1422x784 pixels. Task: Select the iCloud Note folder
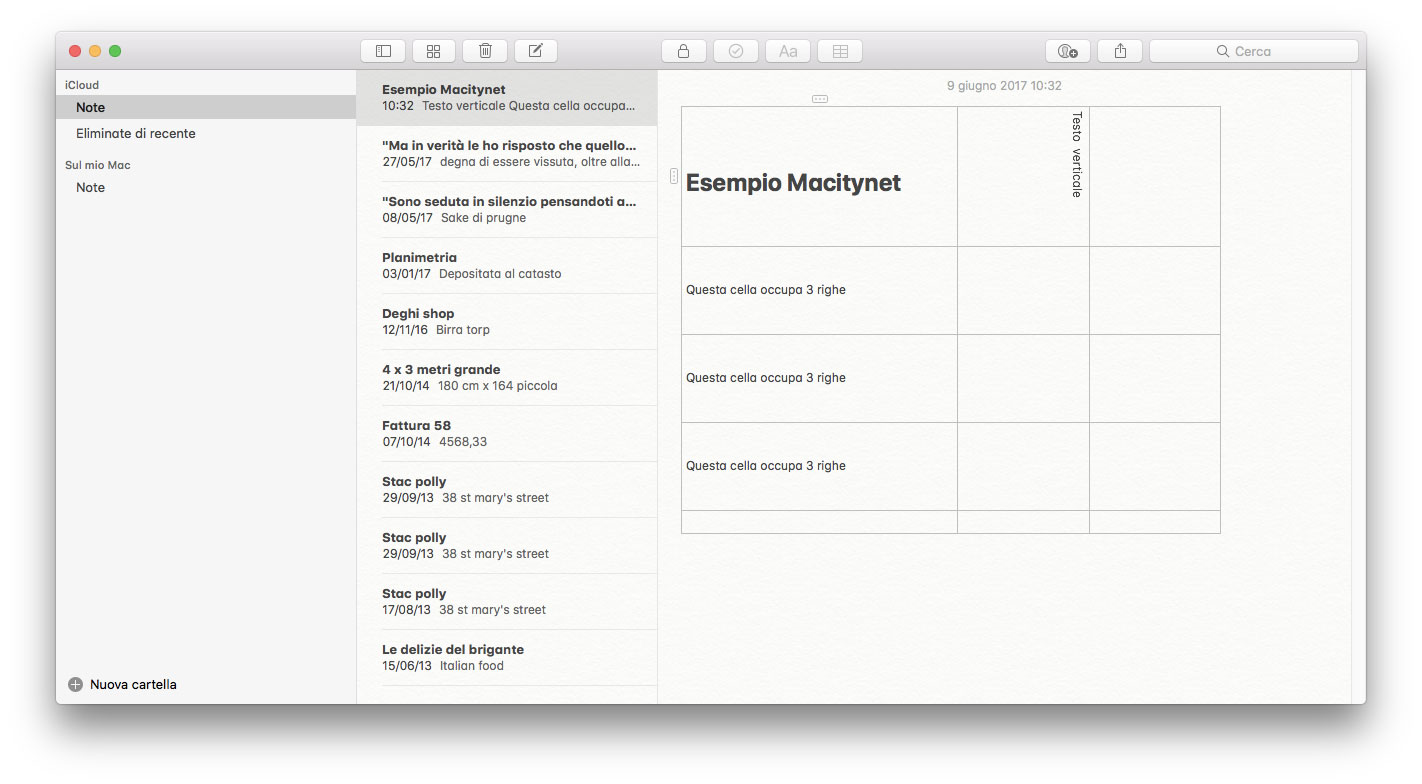(206, 107)
